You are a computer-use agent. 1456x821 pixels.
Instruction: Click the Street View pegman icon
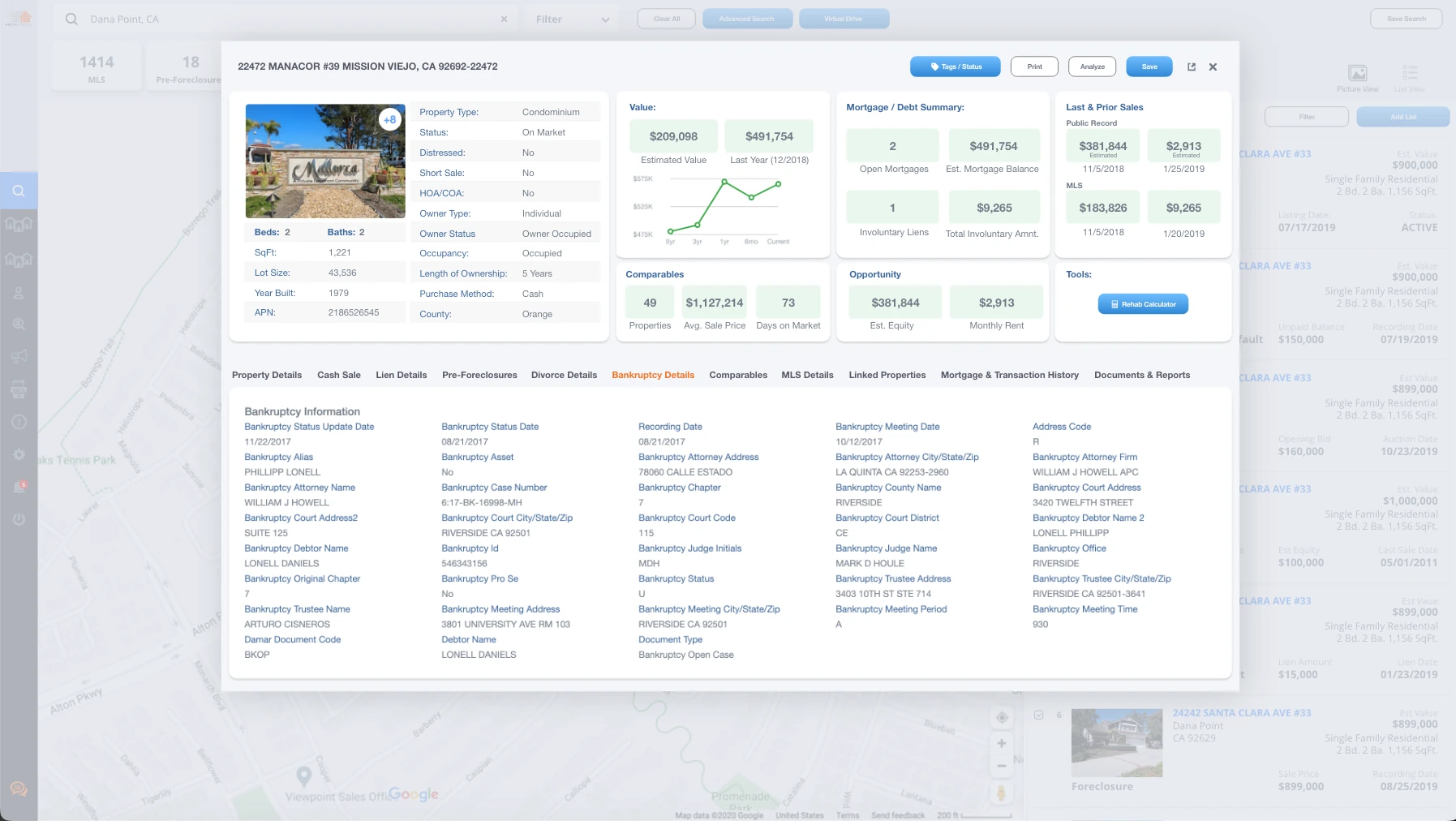pos(1002,793)
